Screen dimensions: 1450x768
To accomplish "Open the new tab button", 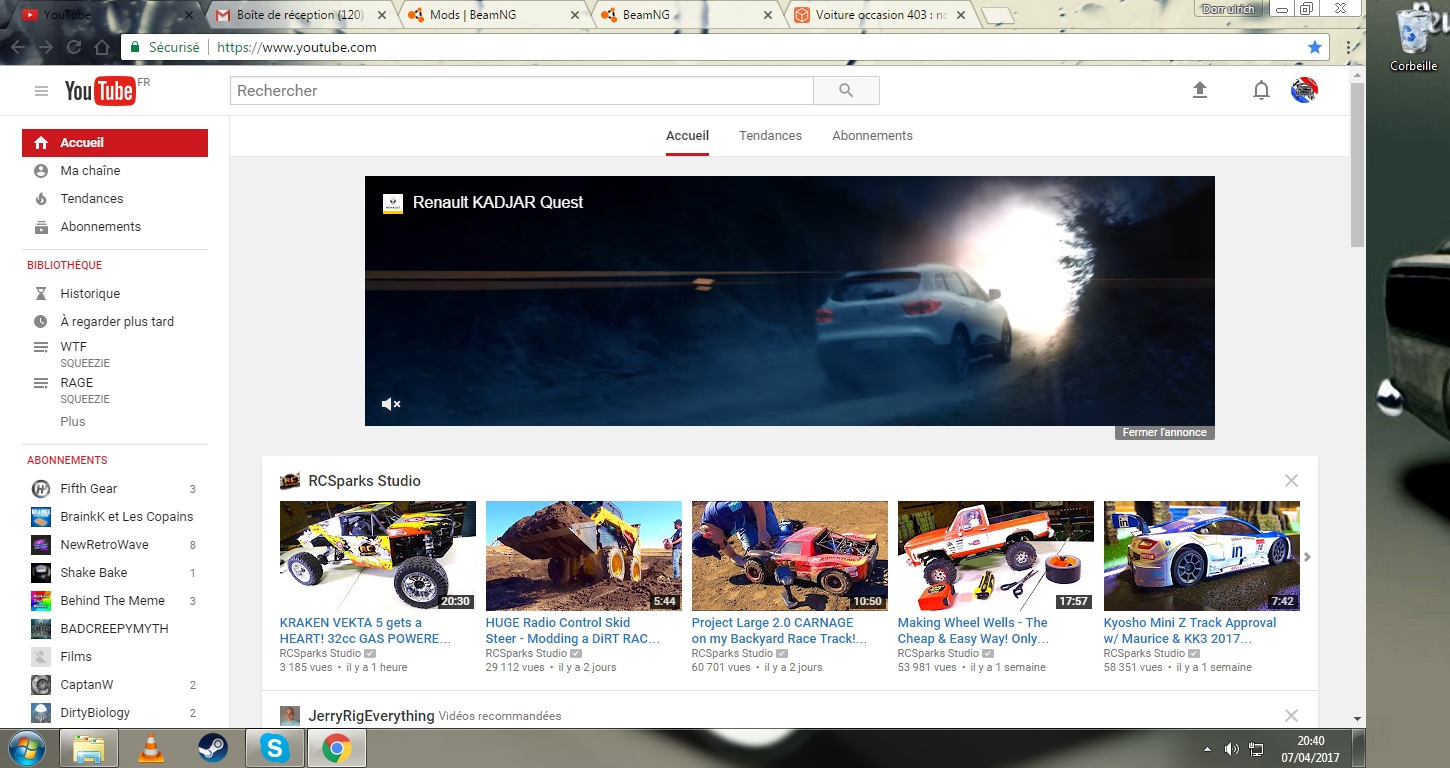I will point(997,16).
